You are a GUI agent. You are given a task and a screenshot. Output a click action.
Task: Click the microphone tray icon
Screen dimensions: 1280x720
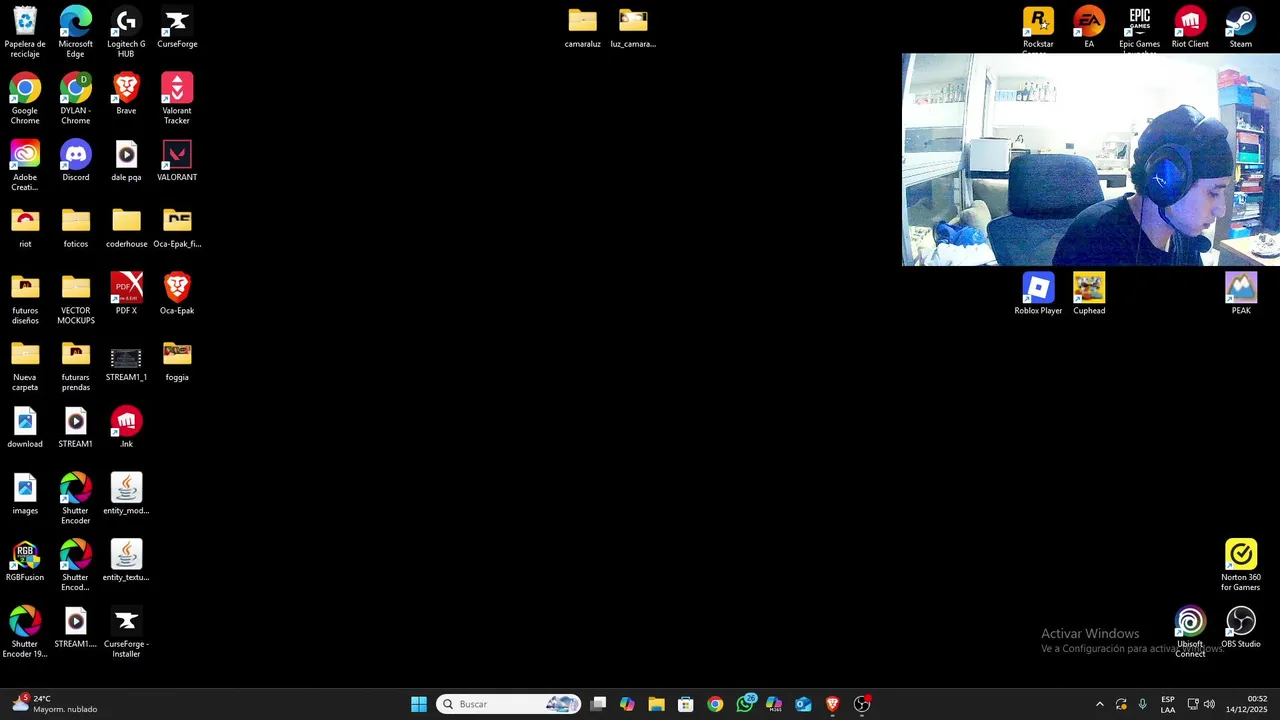pos(1142,704)
